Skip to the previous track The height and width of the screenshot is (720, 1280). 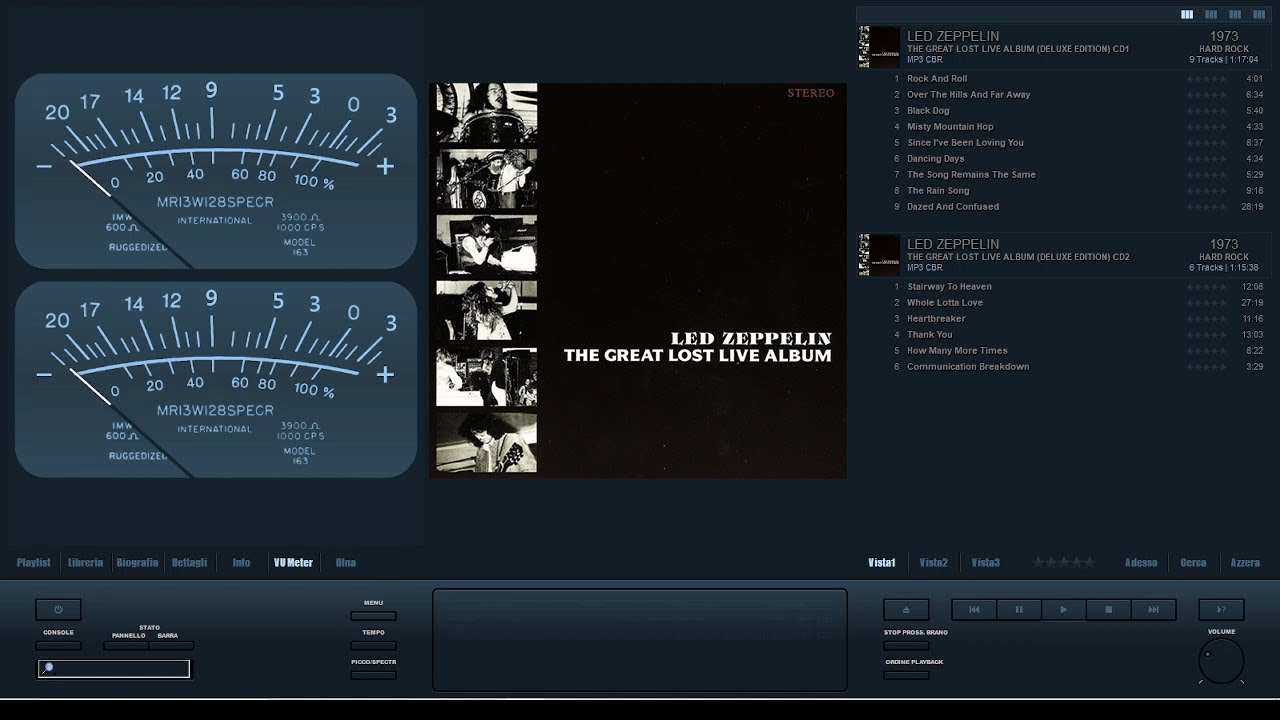[974, 609]
